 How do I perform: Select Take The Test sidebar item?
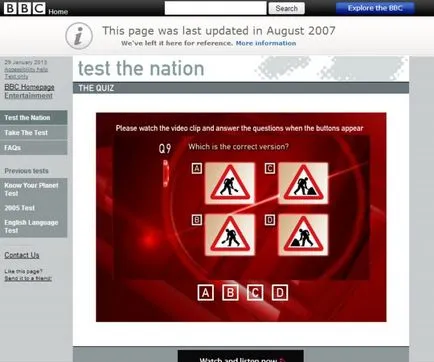tap(33, 133)
